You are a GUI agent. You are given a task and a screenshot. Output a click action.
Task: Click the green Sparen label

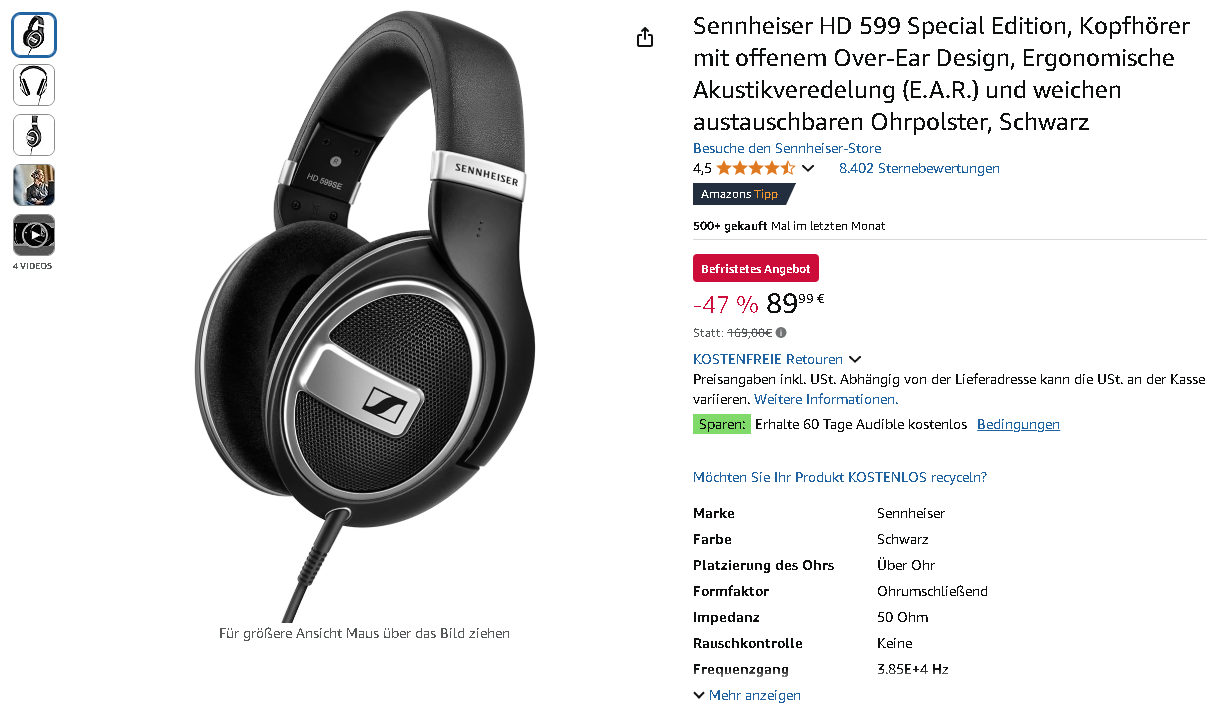(722, 424)
